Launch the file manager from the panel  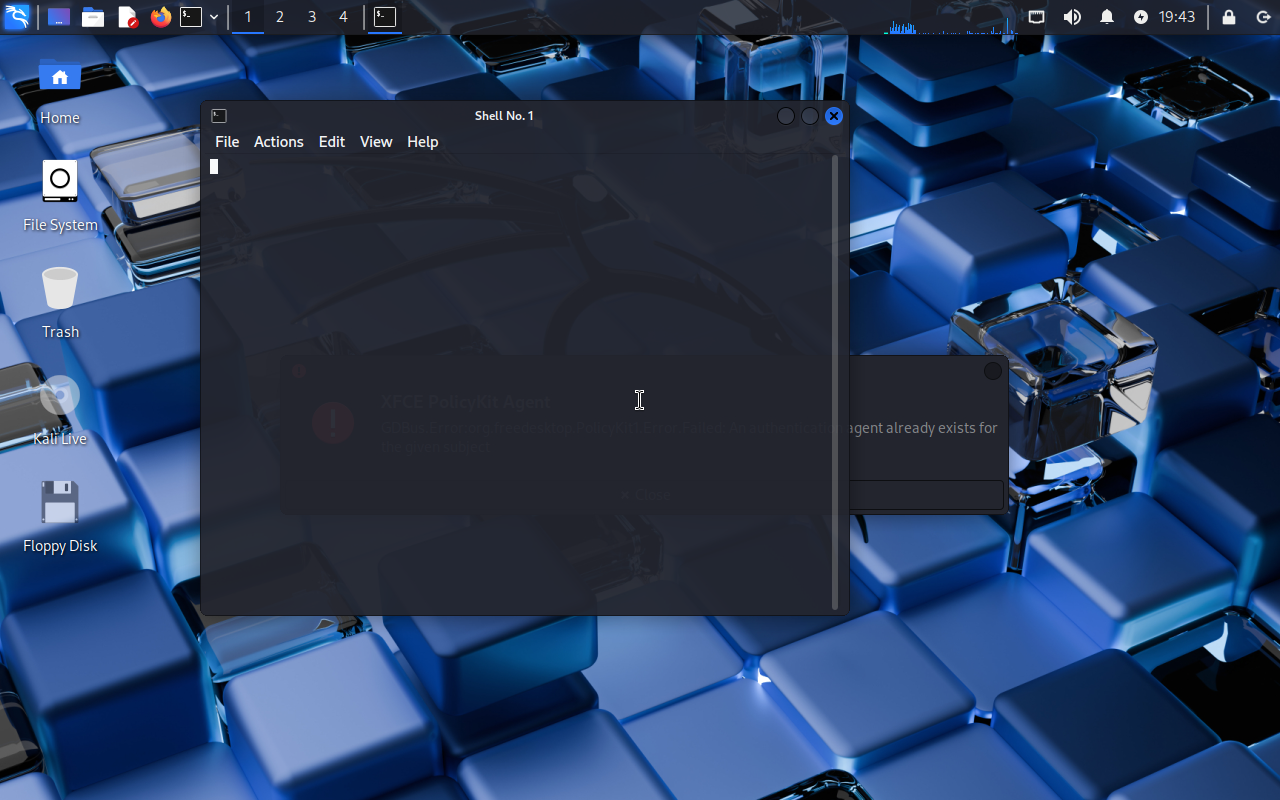coord(93,17)
